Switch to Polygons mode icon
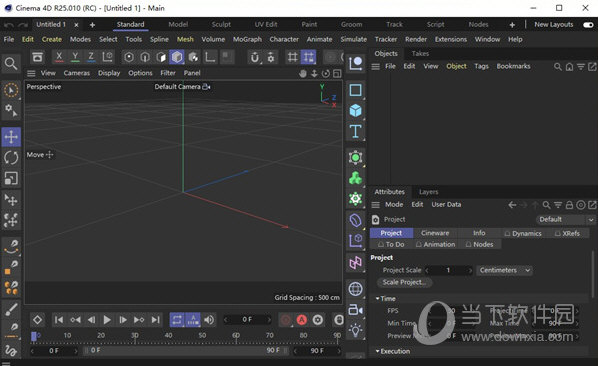This screenshot has height=366, width=598. [x=161, y=57]
